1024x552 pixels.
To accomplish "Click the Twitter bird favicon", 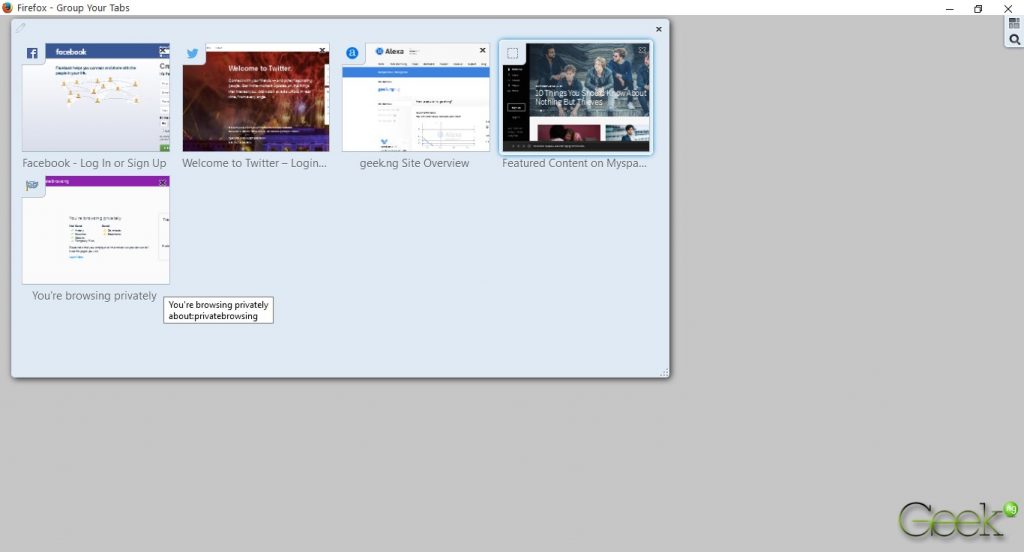I will tap(193, 54).
